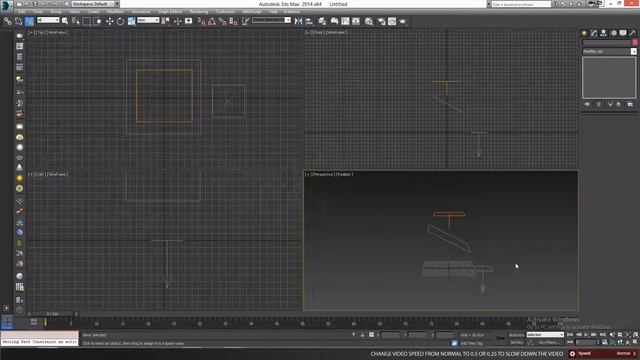Click the pink object color swatch

(x=635, y=42)
